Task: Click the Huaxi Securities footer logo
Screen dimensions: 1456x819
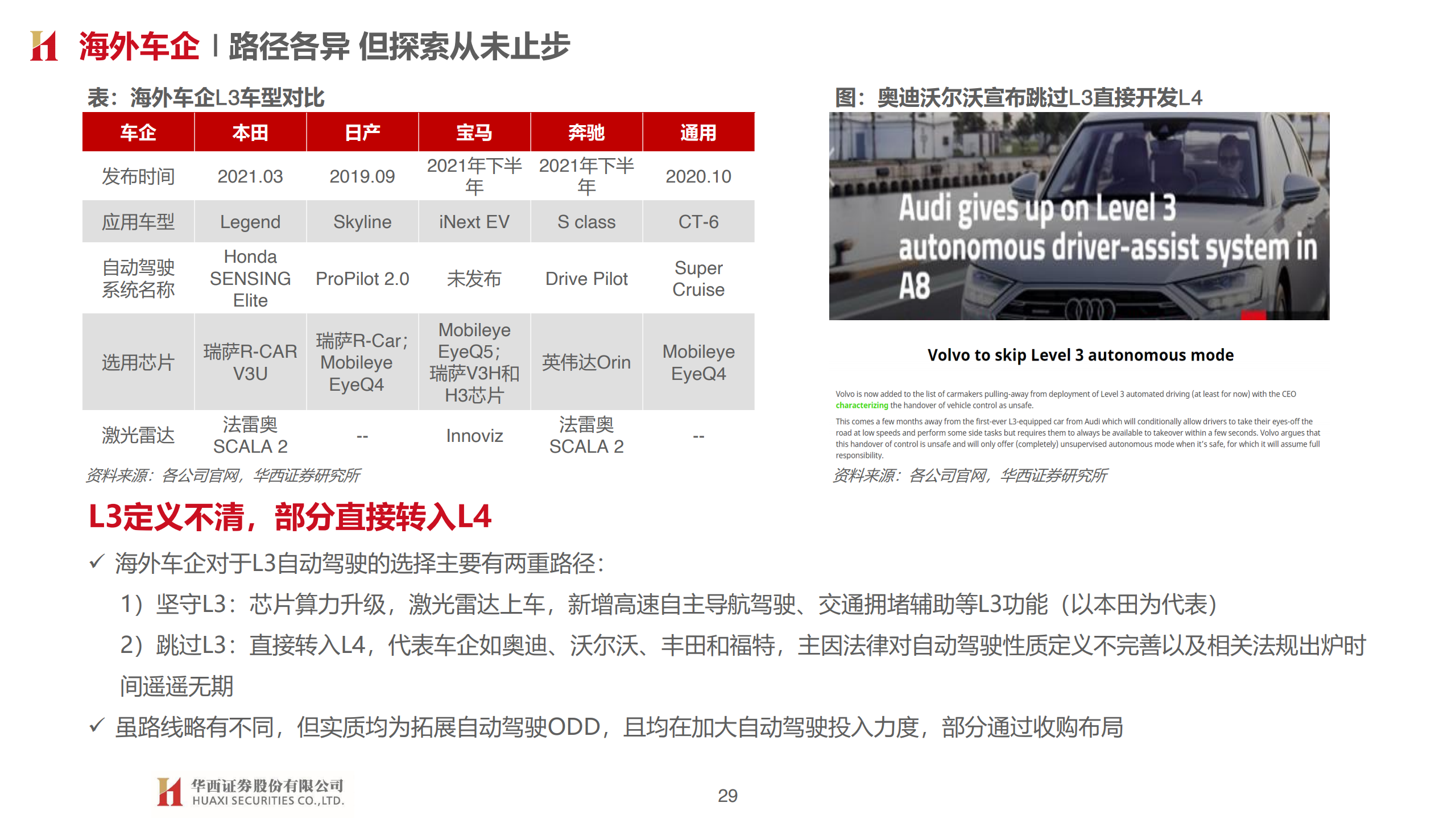Action: pos(250,792)
